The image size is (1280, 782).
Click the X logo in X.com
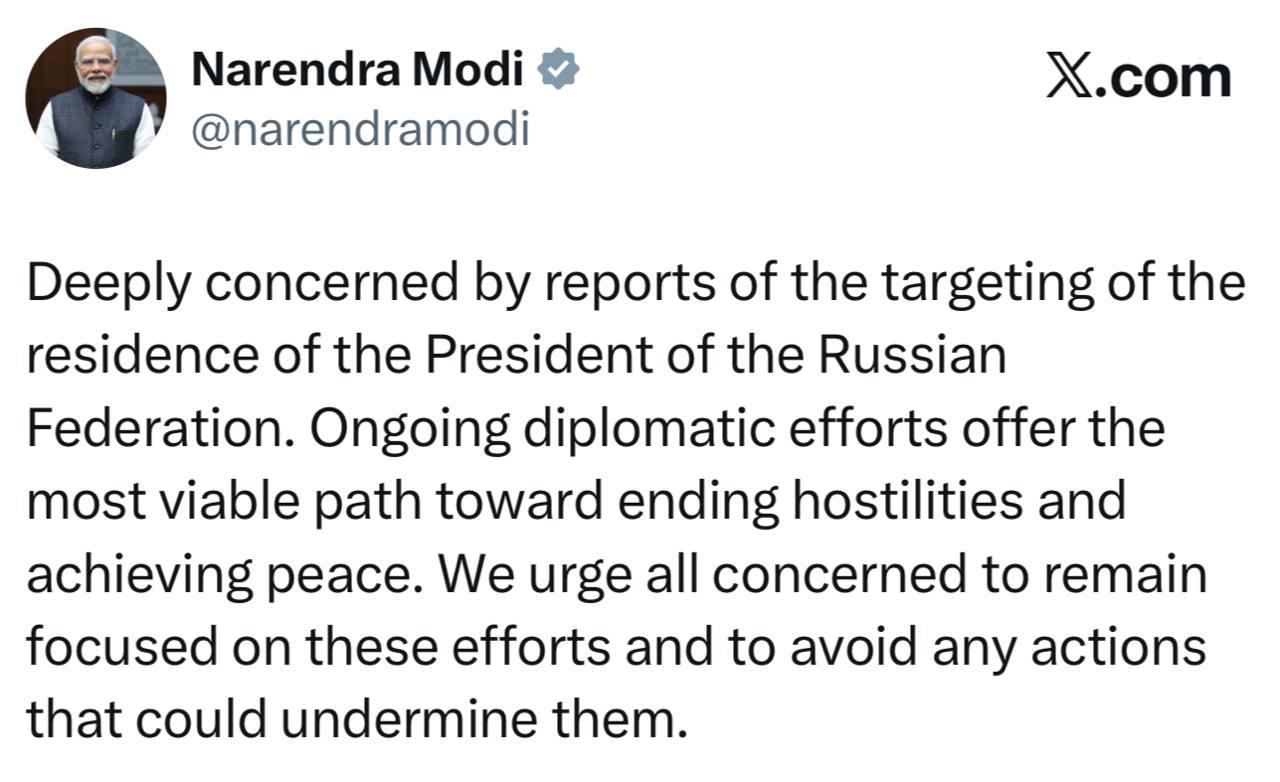coord(1069,77)
